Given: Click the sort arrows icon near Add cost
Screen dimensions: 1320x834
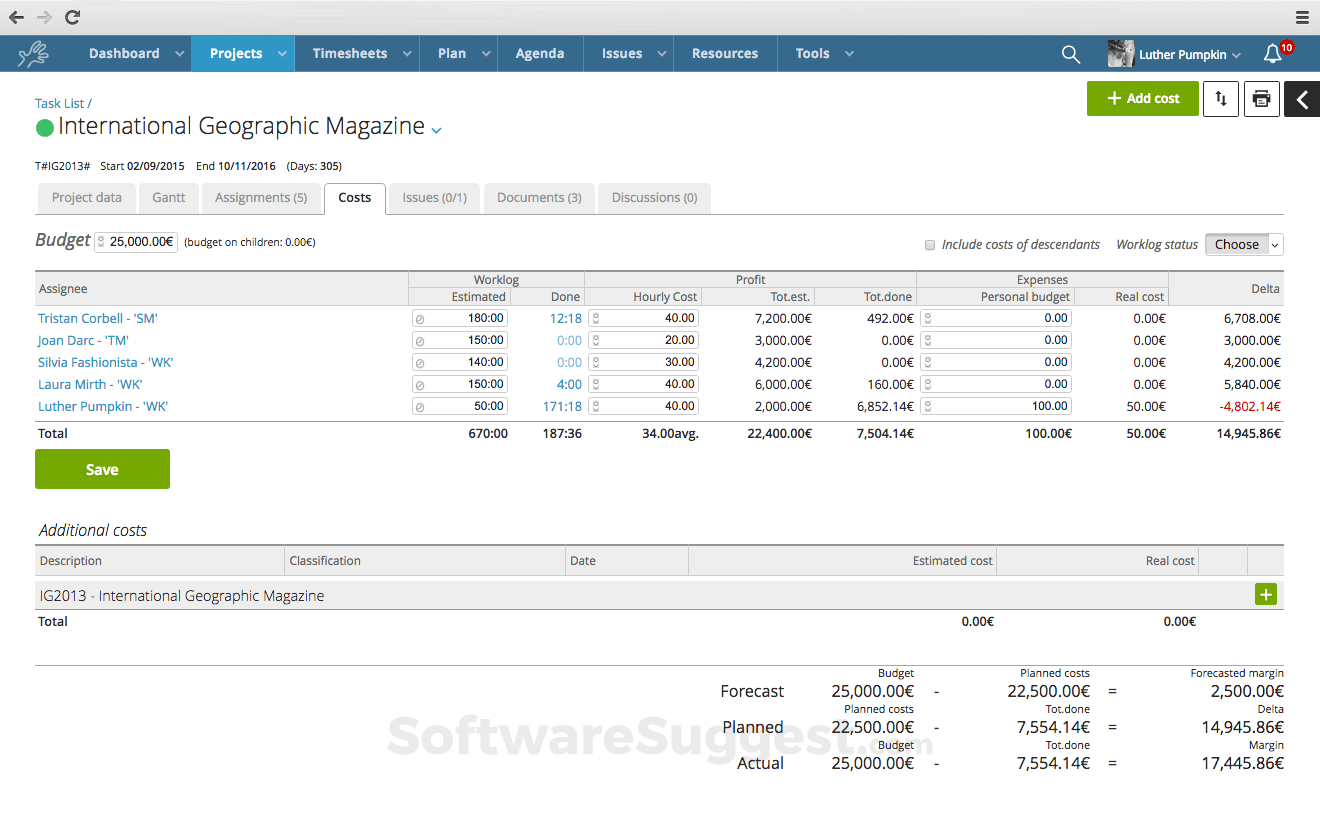Looking at the screenshot, I should point(1221,98).
